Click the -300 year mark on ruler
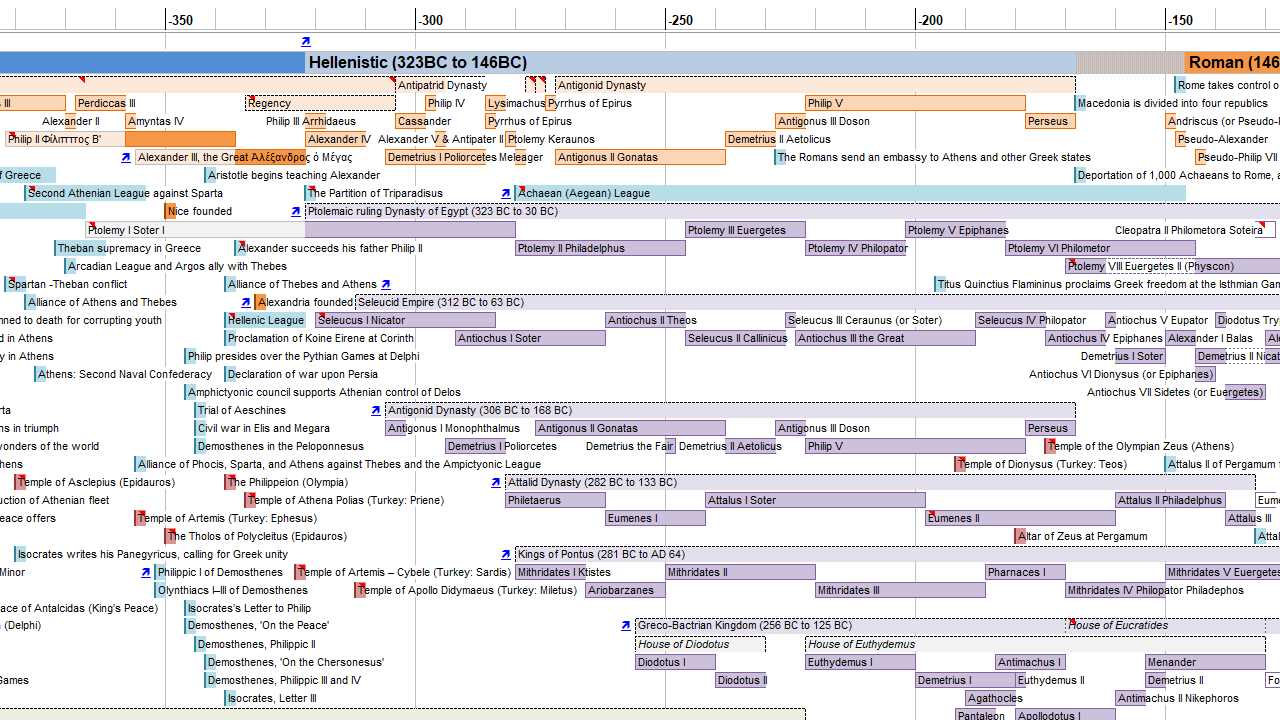This screenshot has height=720, width=1280. click(x=430, y=20)
